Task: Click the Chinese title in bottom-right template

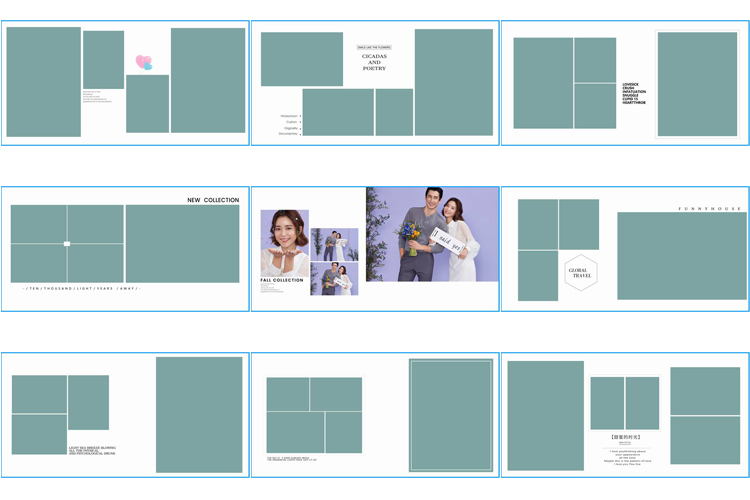Action: (625, 437)
